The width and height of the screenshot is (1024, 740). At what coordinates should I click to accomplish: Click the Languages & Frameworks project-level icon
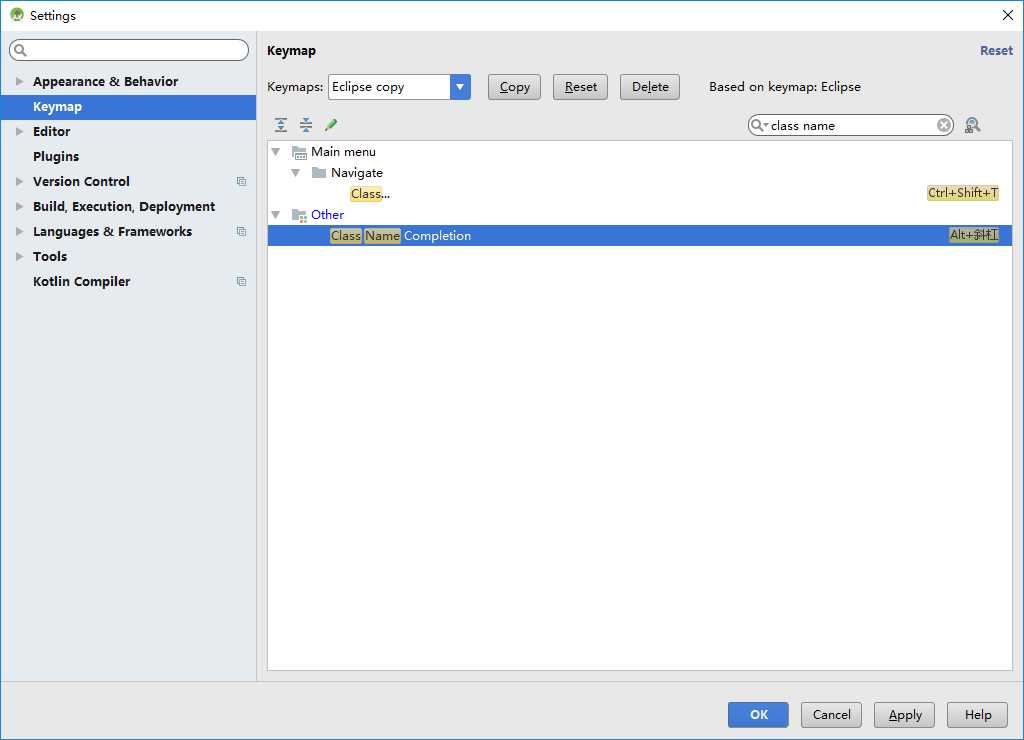241,232
